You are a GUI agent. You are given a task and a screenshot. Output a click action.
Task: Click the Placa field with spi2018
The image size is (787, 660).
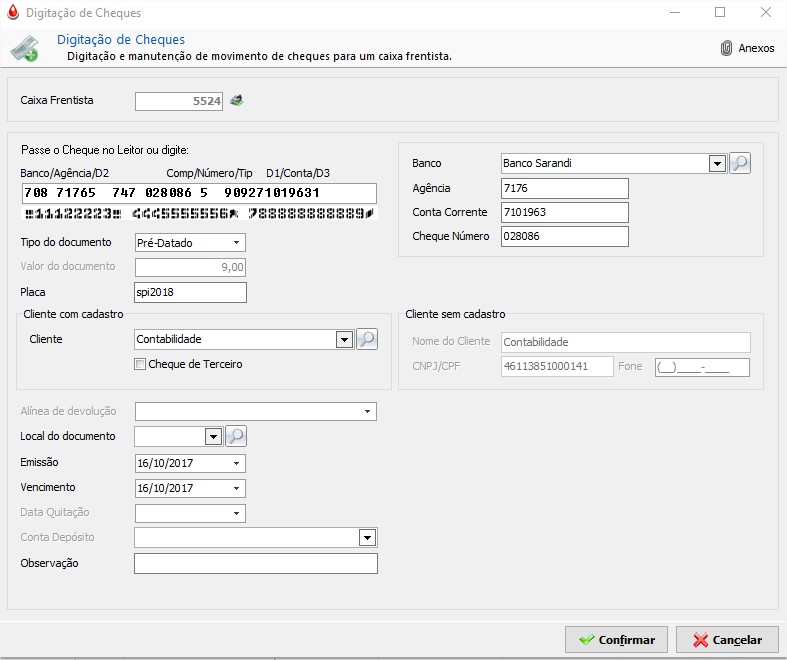tap(190, 292)
